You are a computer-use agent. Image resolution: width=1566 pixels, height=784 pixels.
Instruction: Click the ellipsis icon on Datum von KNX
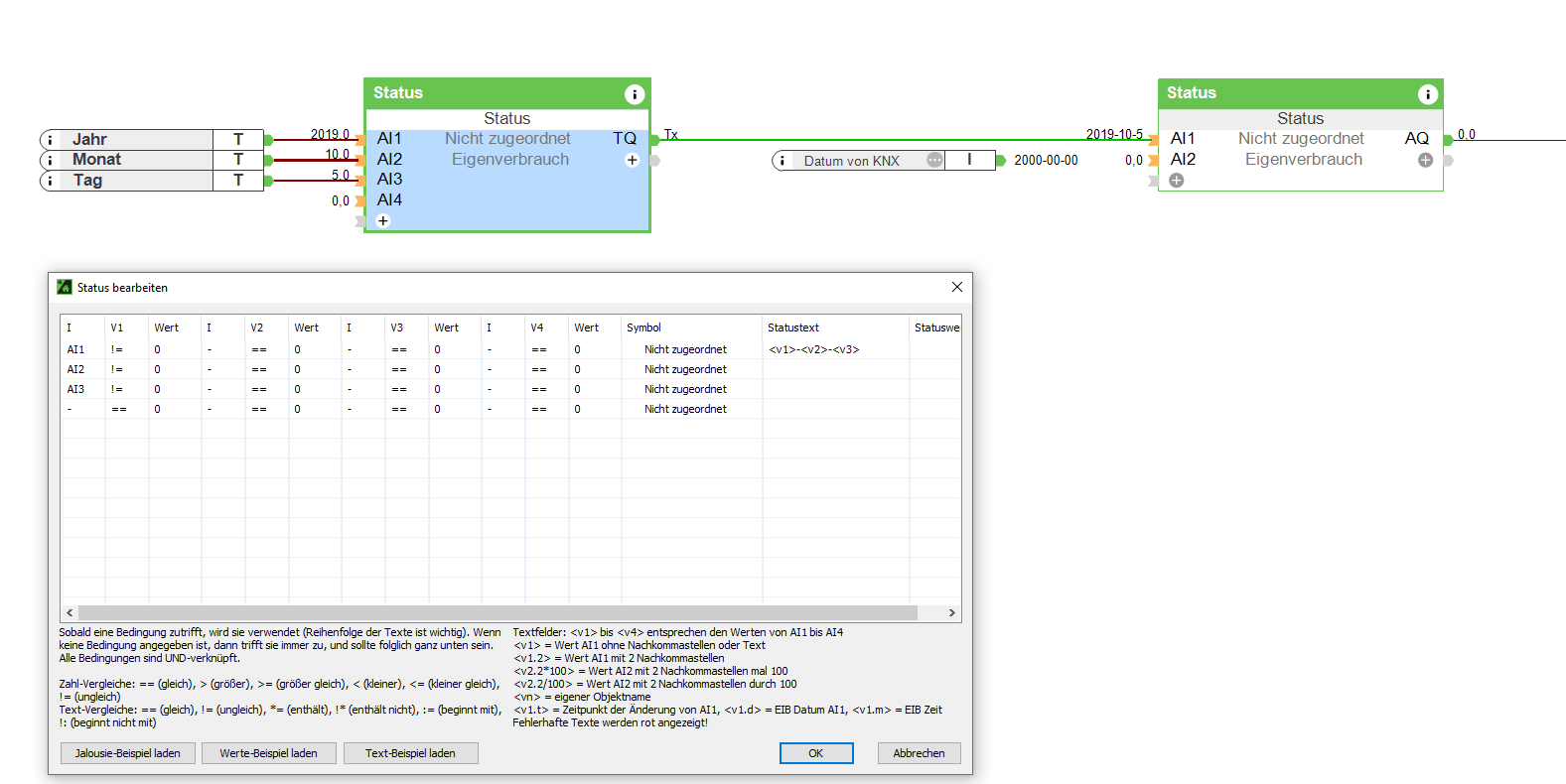[934, 160]
